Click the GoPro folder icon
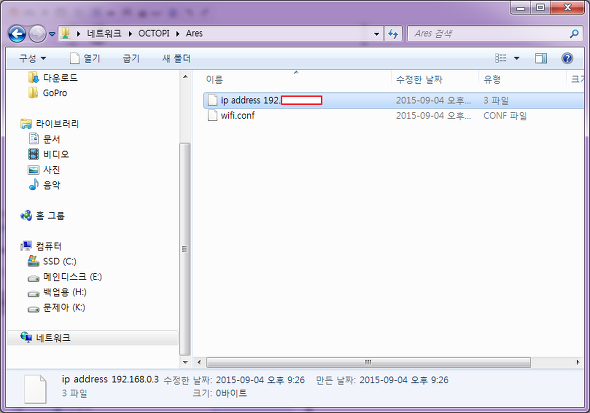Screen dimensions: 590x413 tap(33, 93)
